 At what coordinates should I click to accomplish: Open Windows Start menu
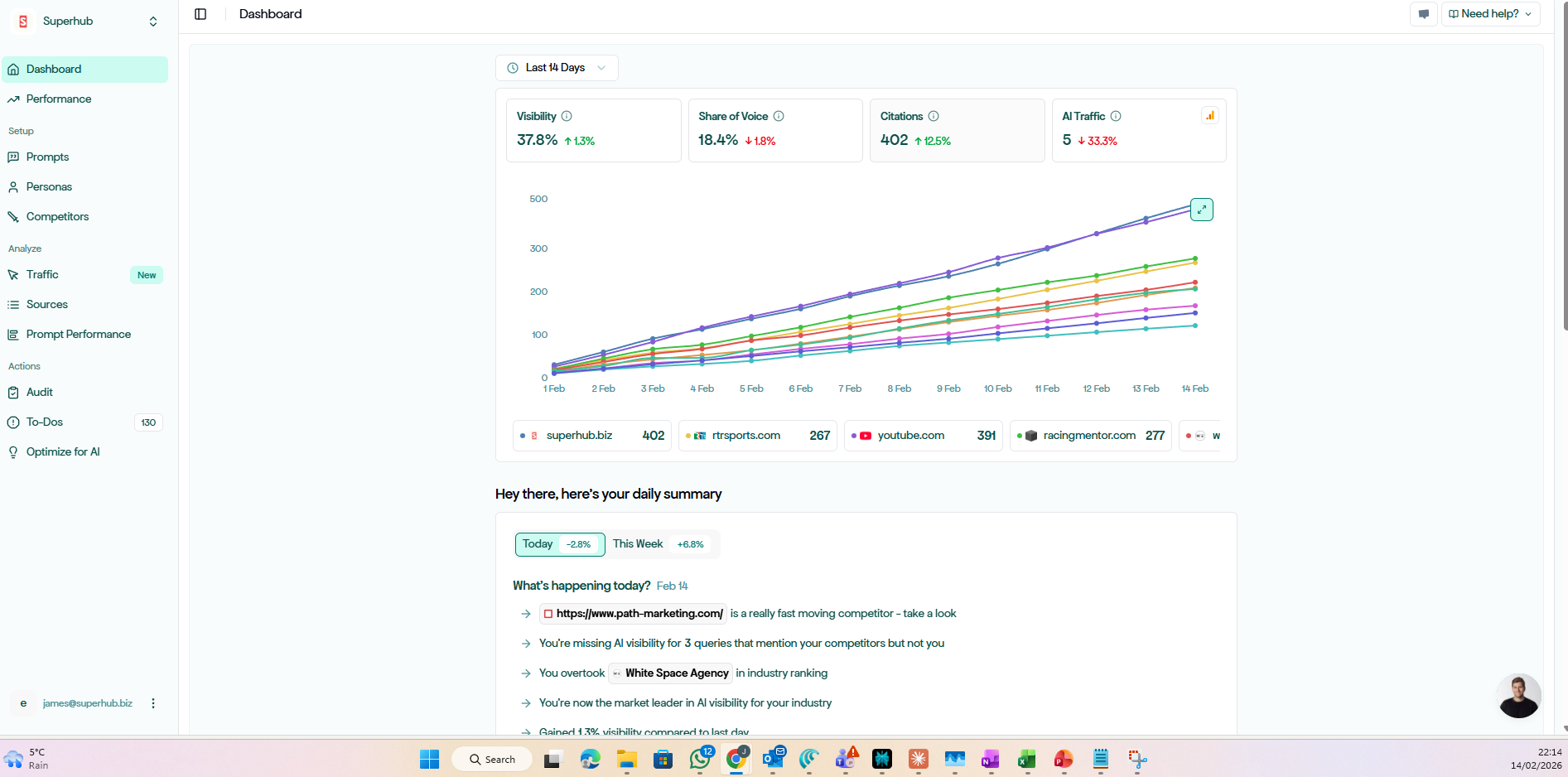(x=429, y=759)
